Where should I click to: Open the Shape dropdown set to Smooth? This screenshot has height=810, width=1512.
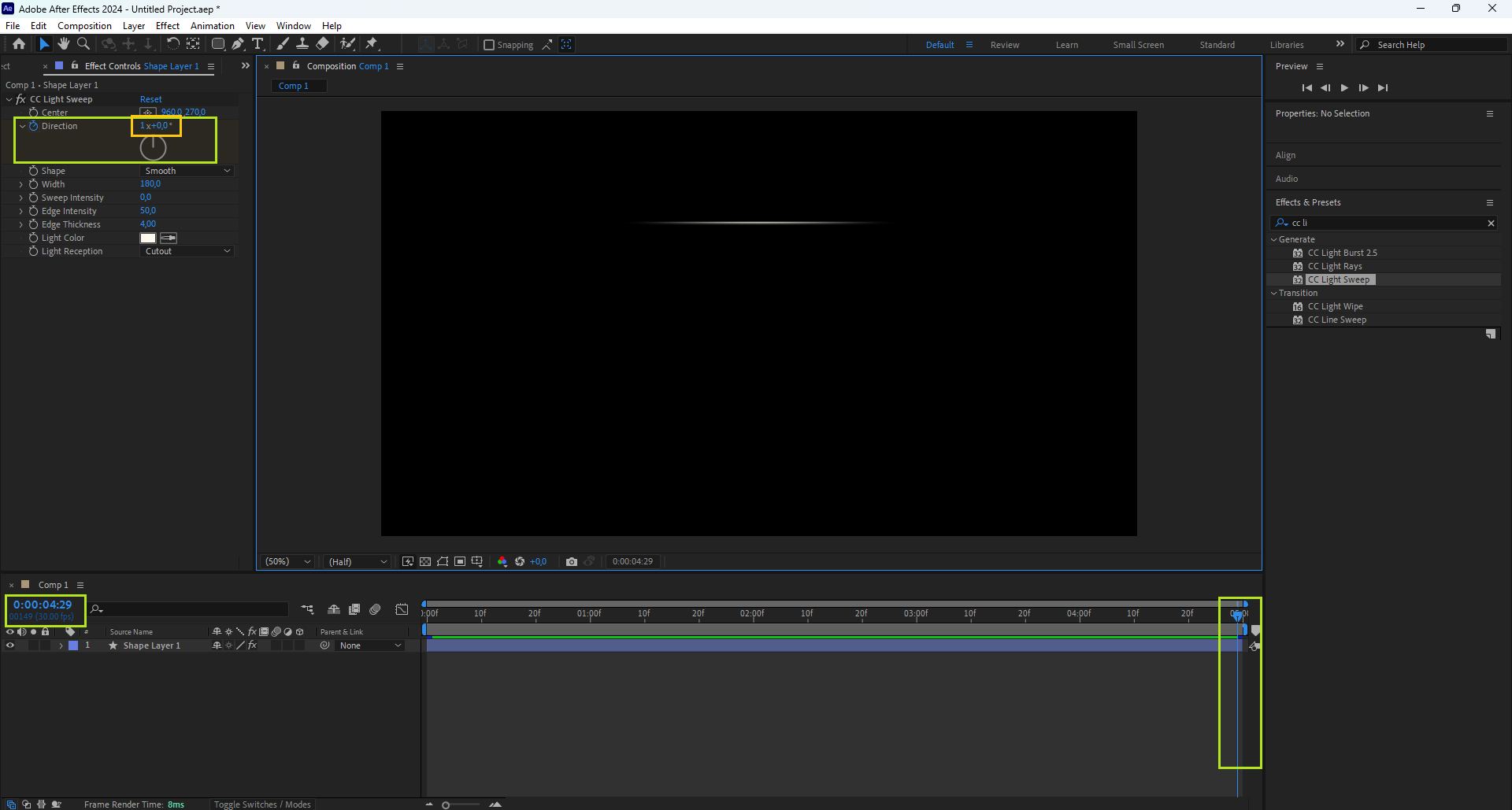(187, 171)
